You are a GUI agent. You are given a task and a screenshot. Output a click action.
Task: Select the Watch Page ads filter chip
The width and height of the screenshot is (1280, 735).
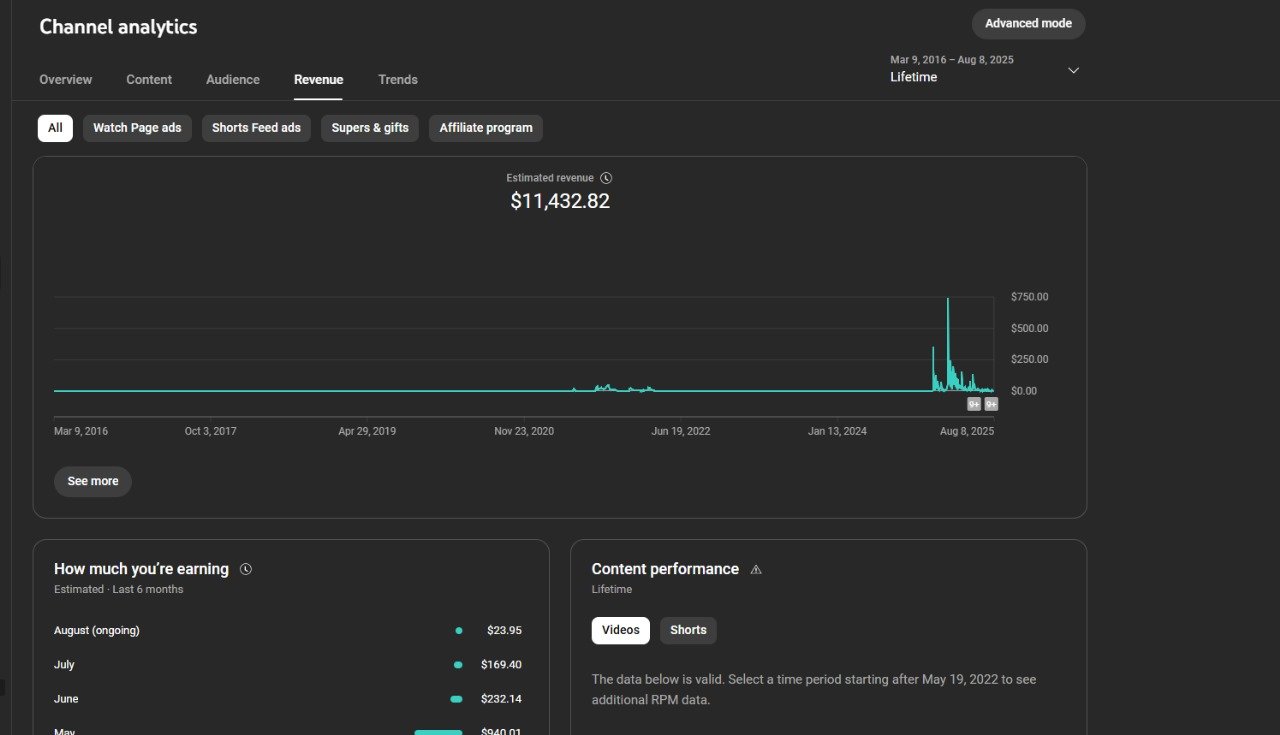[137, 128]
